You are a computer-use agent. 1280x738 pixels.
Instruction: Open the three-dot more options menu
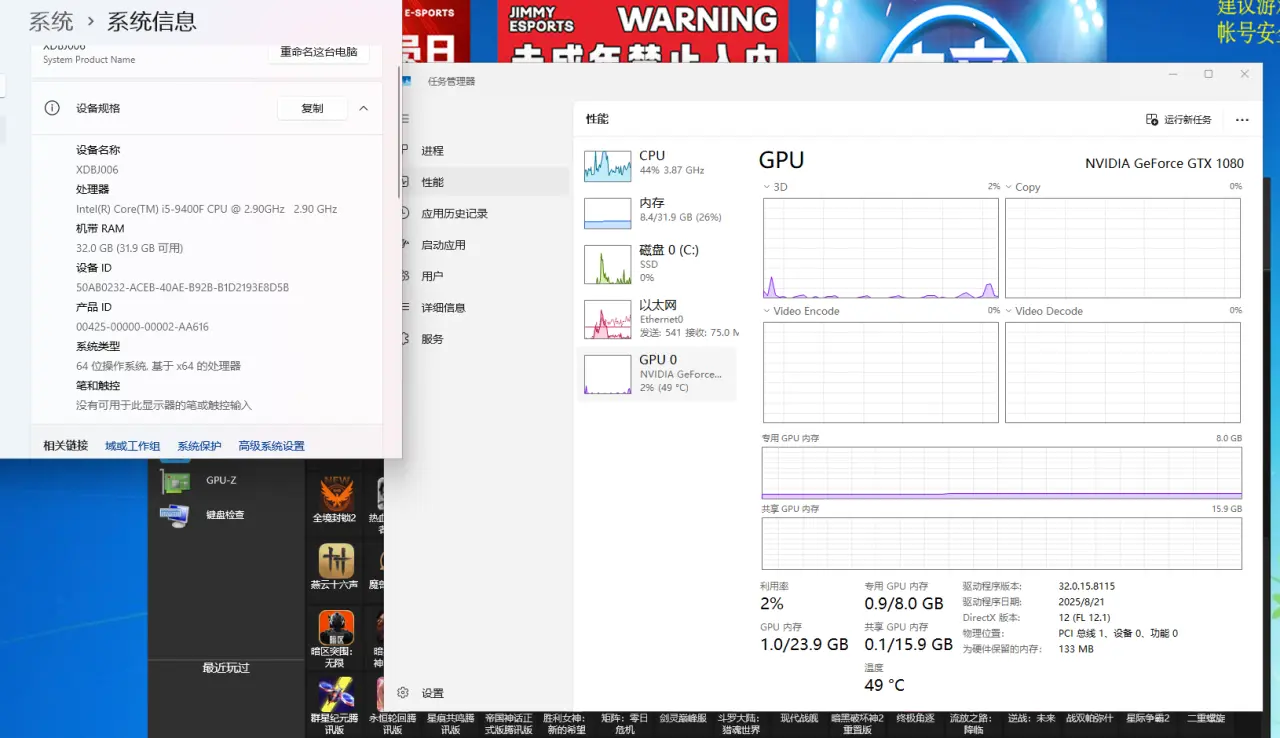pyautogui.click(x=1242, y=119)
